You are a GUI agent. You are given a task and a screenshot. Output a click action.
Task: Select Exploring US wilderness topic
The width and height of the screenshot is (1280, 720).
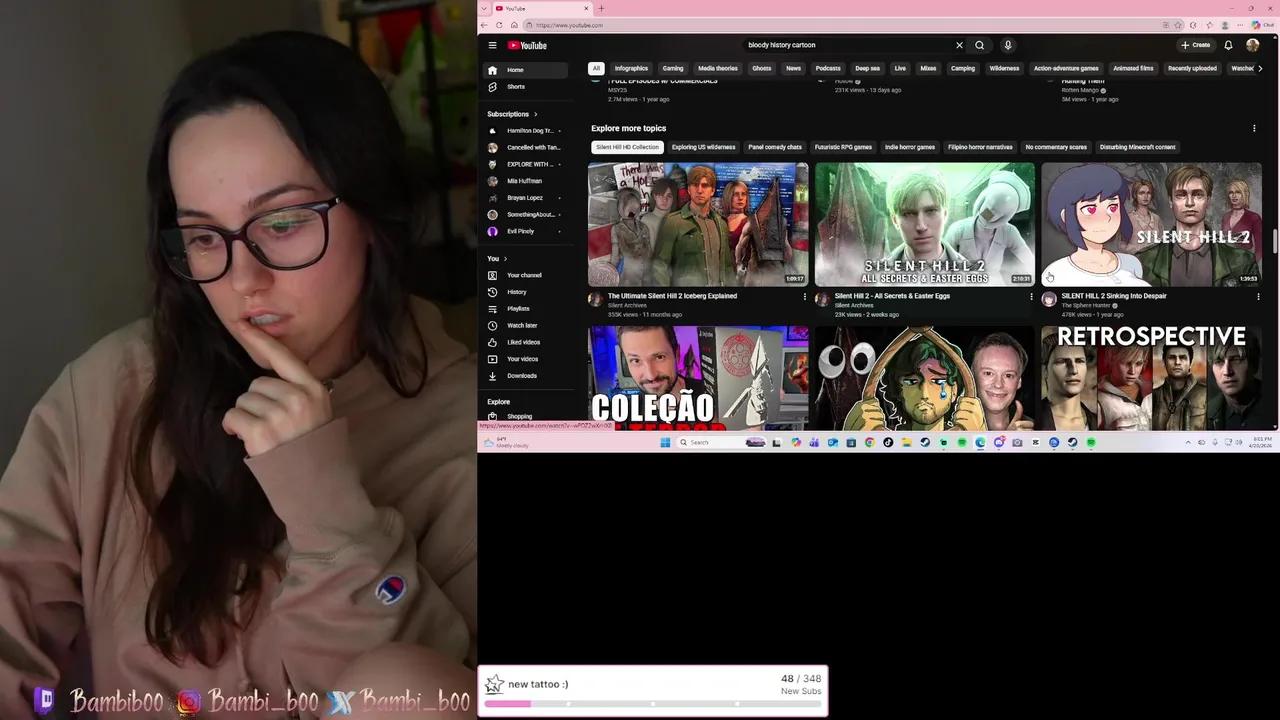[x=703, y=147]
